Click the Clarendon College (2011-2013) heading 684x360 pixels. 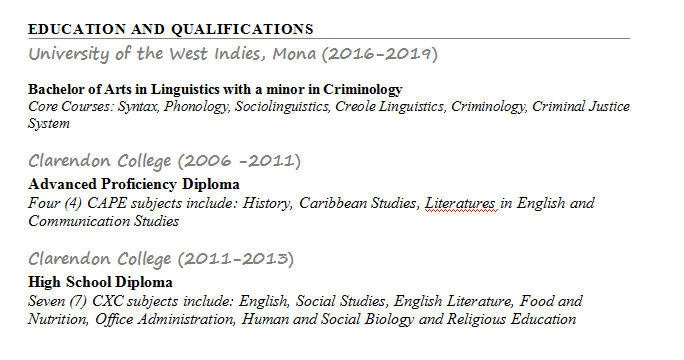161,259
